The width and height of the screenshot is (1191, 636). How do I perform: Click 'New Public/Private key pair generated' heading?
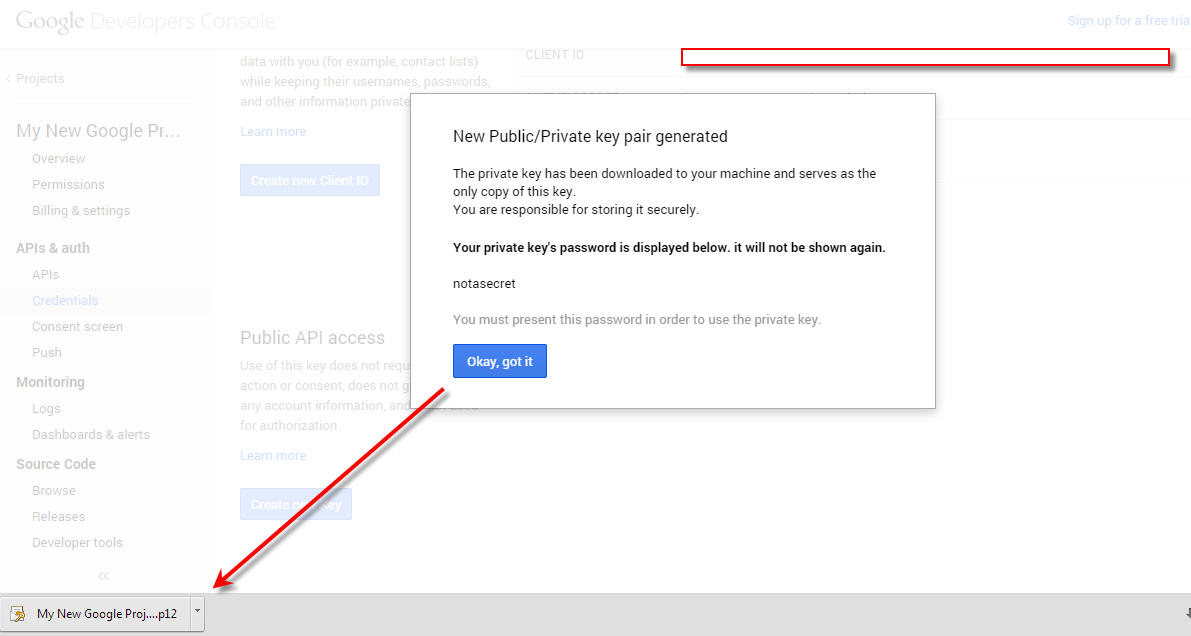[x=590, y=136]
